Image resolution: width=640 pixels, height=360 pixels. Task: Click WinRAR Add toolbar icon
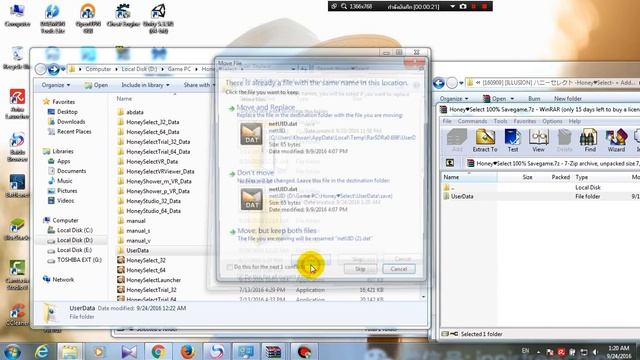[x=457, y=140]
